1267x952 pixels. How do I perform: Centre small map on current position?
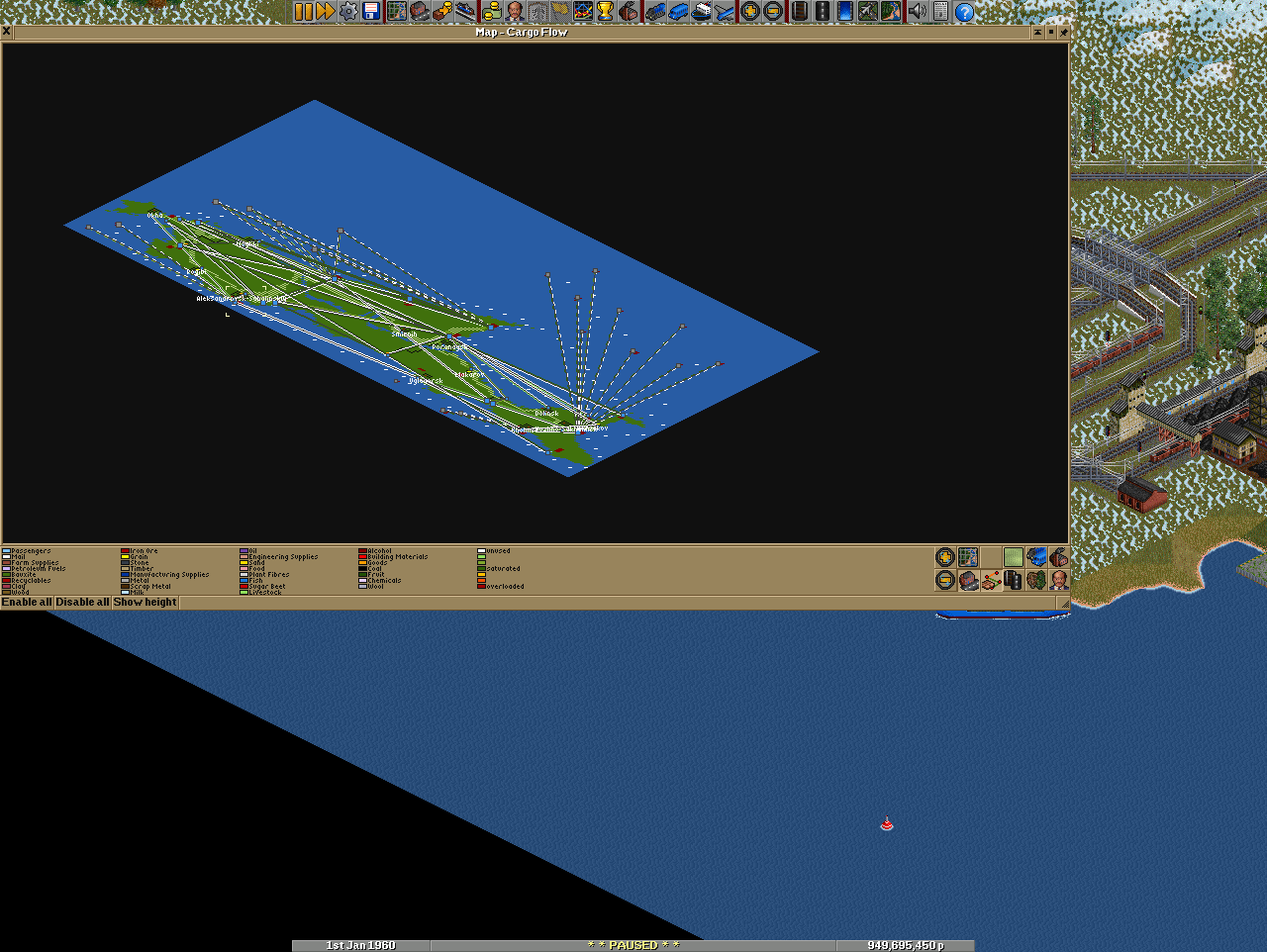tap(968, 557)
